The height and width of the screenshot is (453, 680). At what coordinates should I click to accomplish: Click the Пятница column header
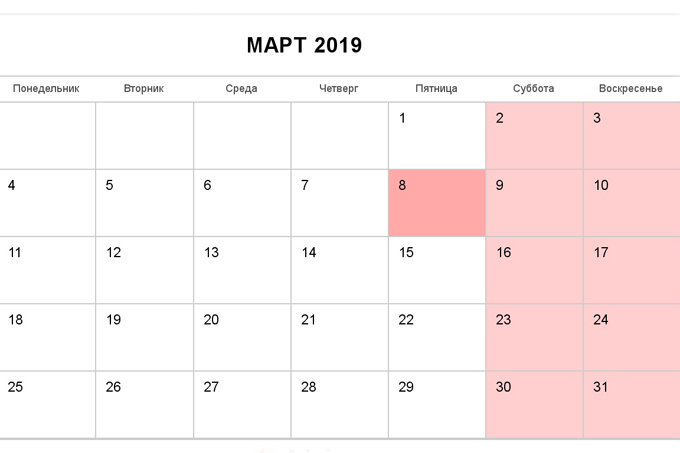click(436, 88)
